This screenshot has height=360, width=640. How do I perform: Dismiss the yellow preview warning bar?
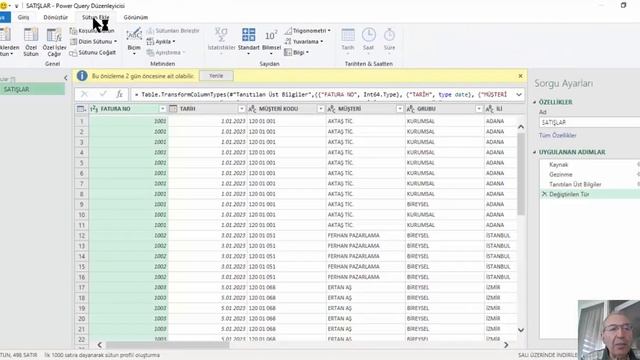[x=520, y=76]
